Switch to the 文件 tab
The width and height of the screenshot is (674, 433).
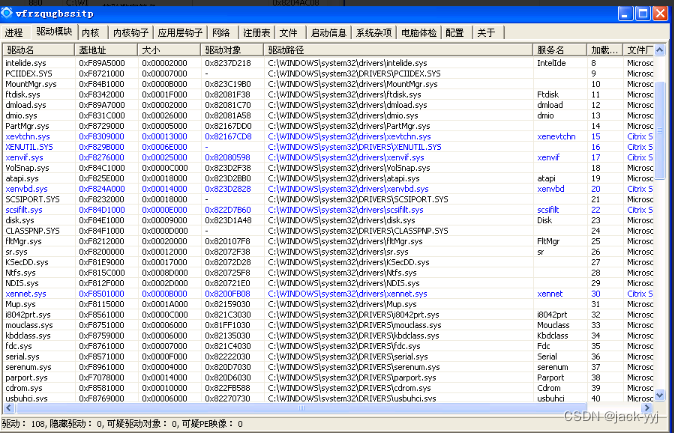click(288, 33)
